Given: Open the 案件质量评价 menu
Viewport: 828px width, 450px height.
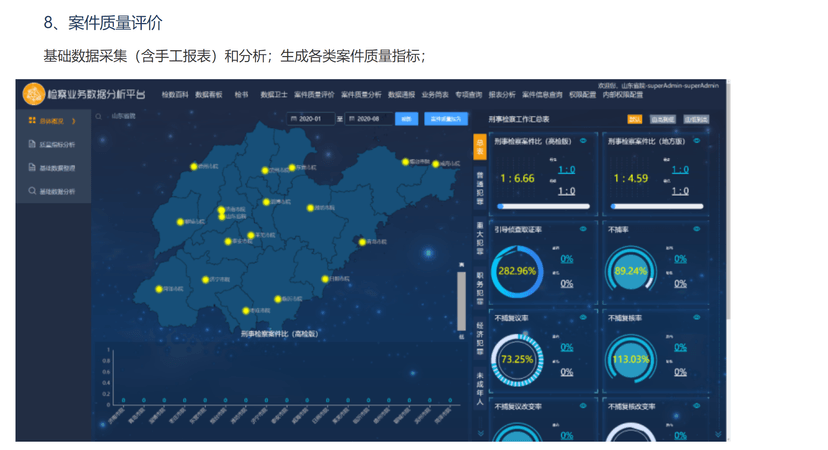Looking at the screenshot, I should click(314, 95).
